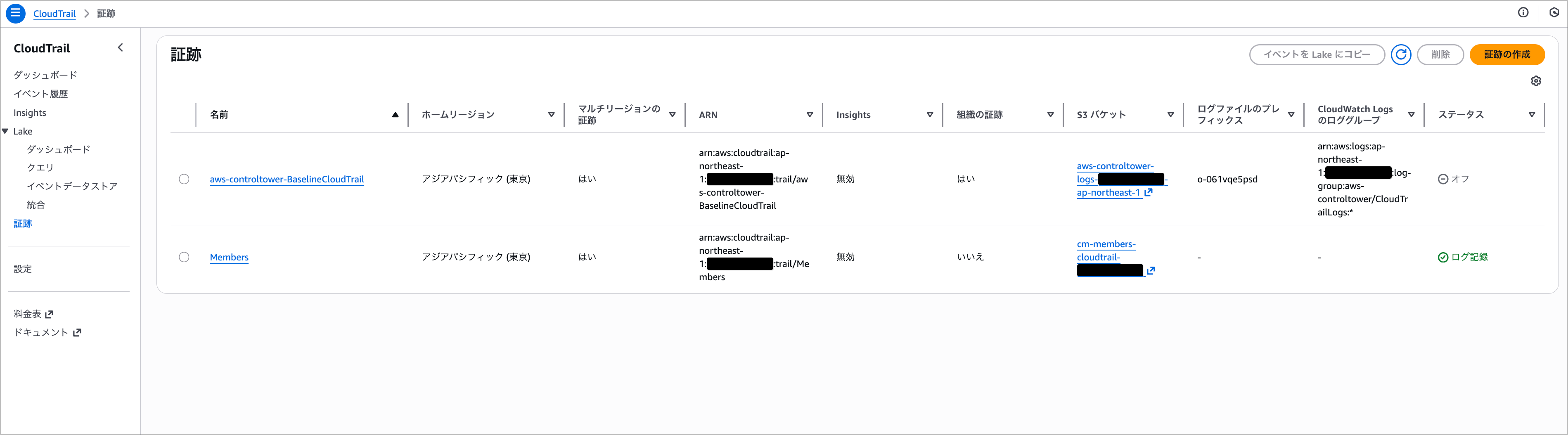
Task: Open the Members trail link
Action: pyautogui.click(x=229, y=258)
